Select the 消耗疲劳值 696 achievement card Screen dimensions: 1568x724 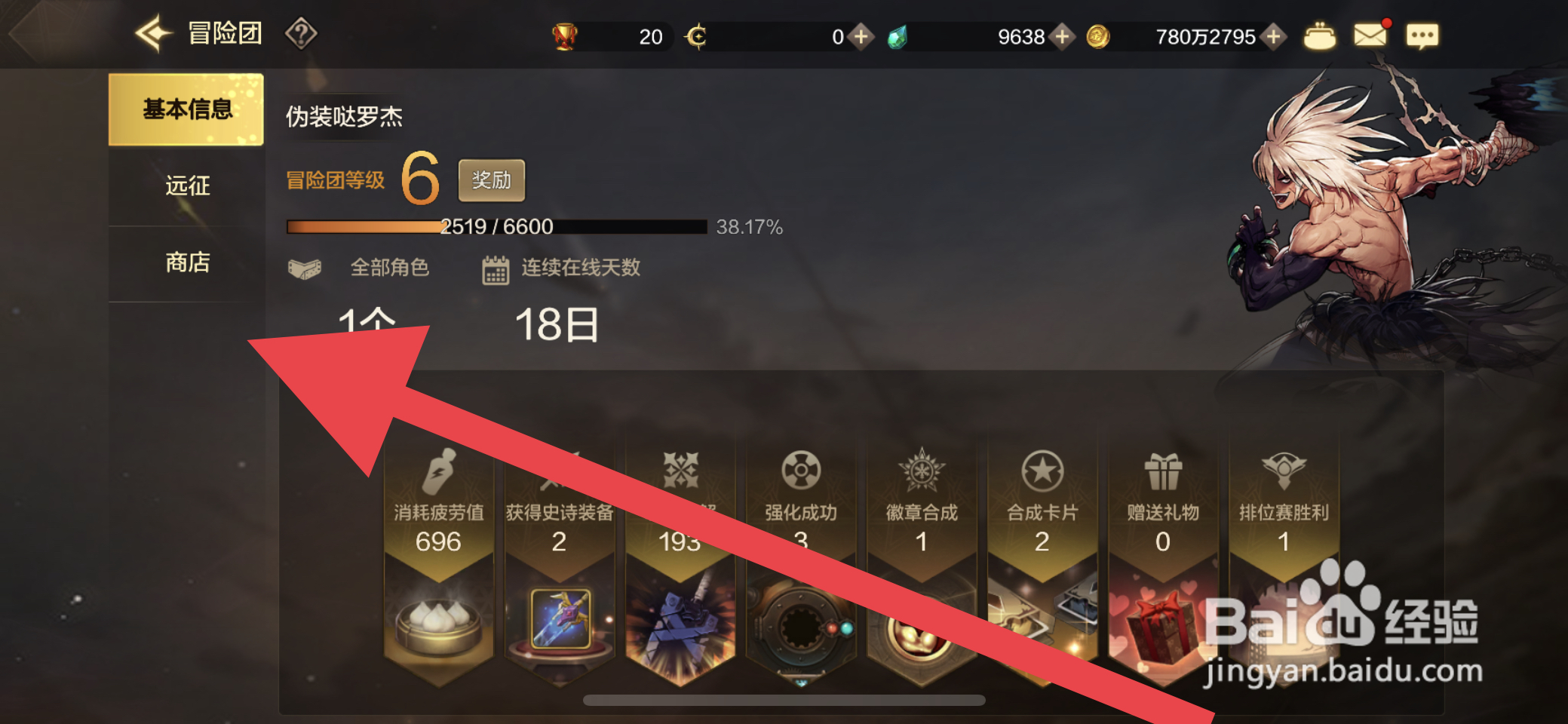pos(438,562)
